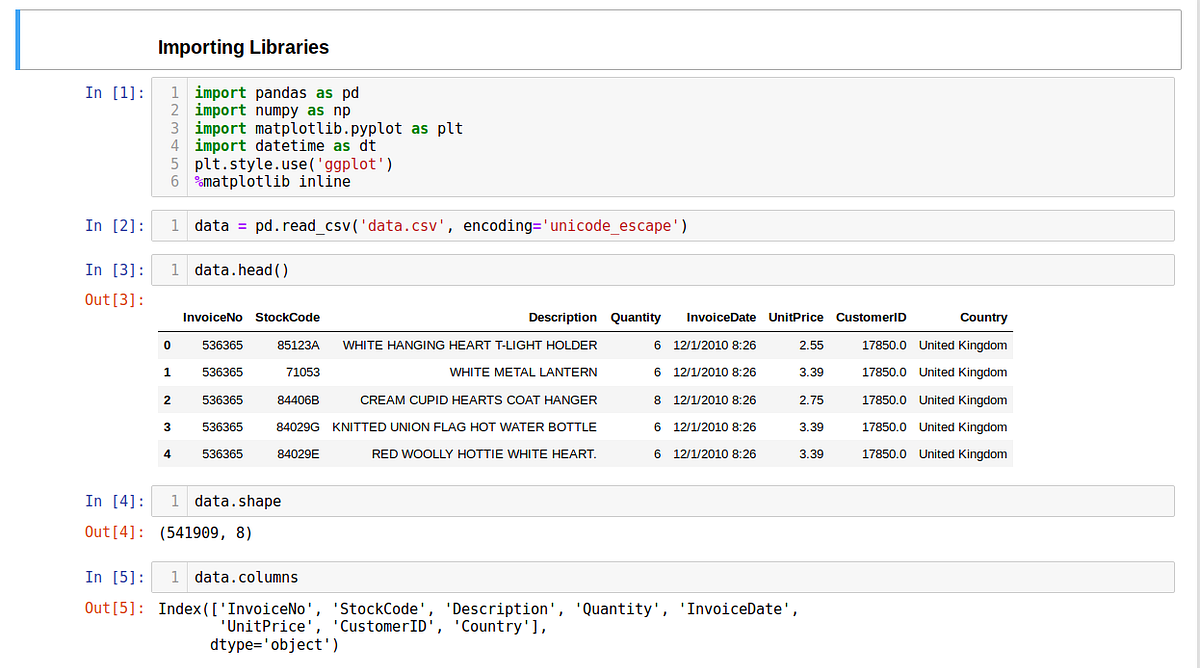Select the Description column header
1200x668 pixels.
point(562,317)
